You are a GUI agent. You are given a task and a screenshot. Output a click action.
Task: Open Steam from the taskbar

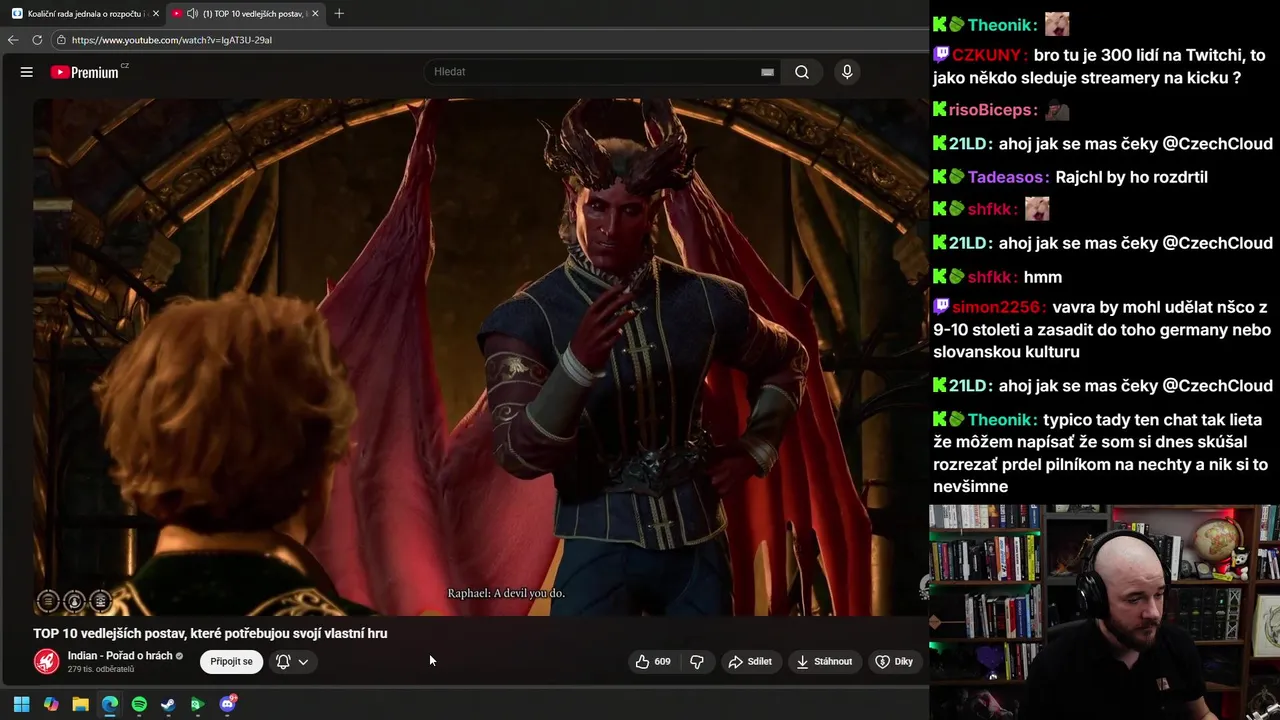168,704
